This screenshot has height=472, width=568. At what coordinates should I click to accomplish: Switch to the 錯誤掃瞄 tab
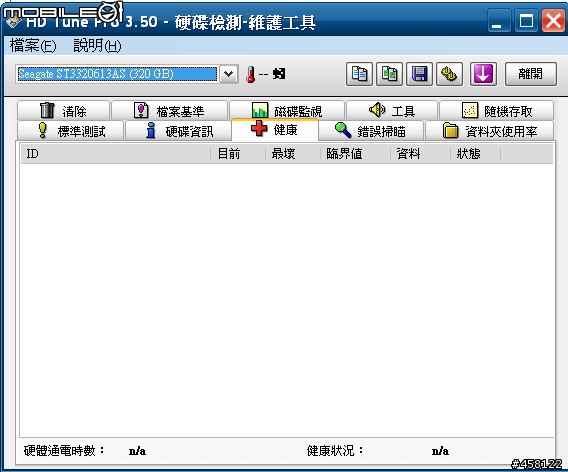point(371,131)
